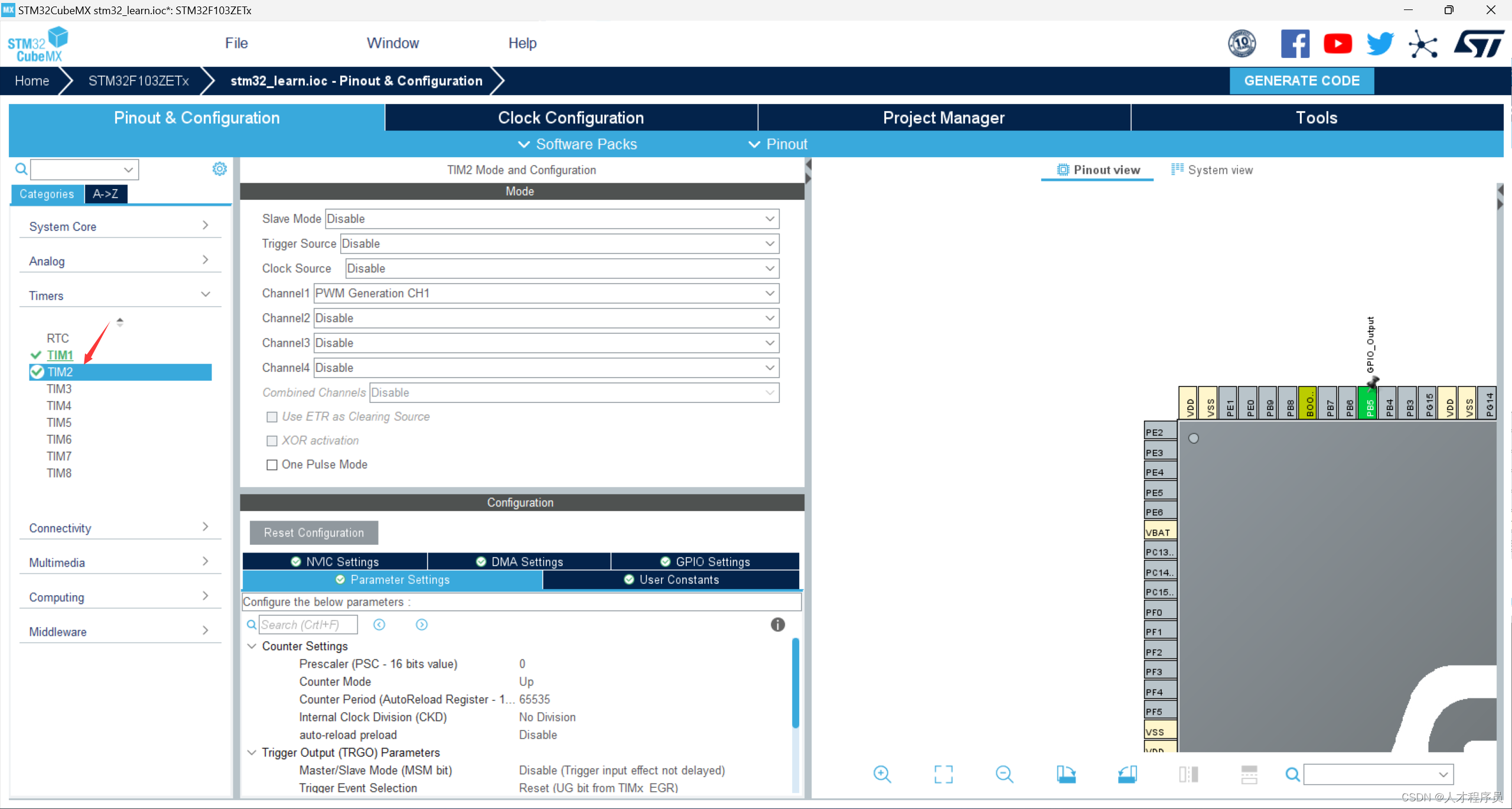Open the Project Manager tab
Viewport: 1512px width, 809px height.
coord(943,117)
